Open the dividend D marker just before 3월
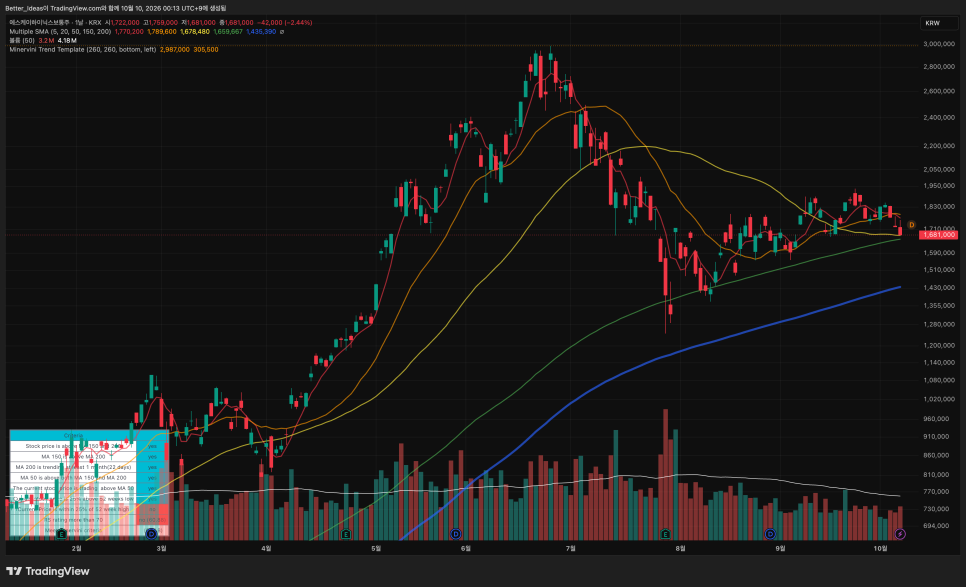 (151, 533)
